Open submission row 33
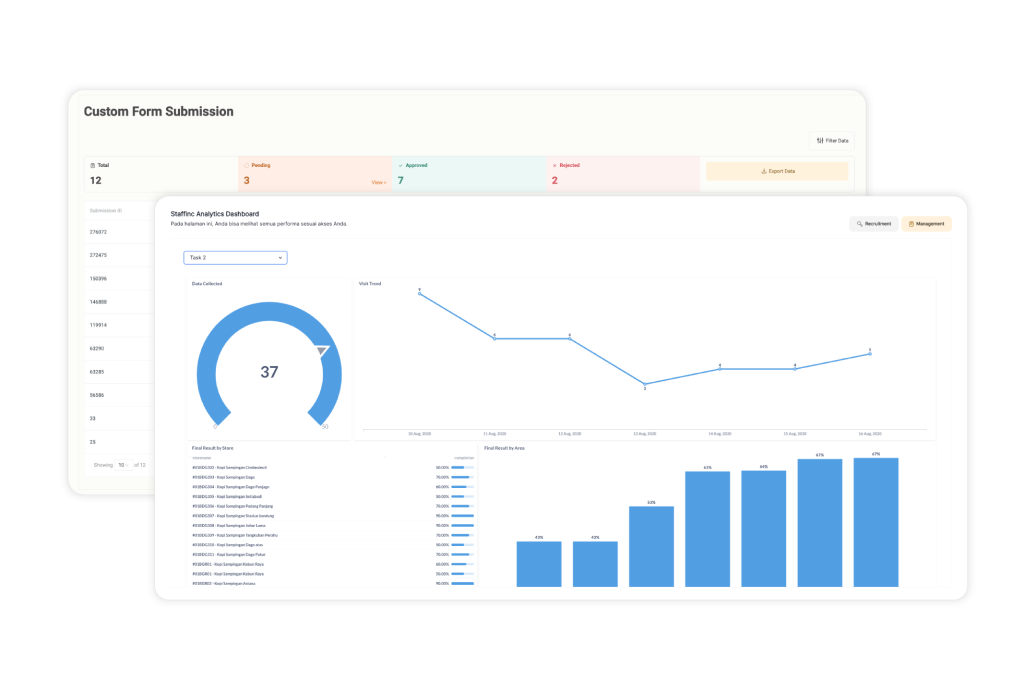Viewport: 1036px width, 690px height. point(92,418)
